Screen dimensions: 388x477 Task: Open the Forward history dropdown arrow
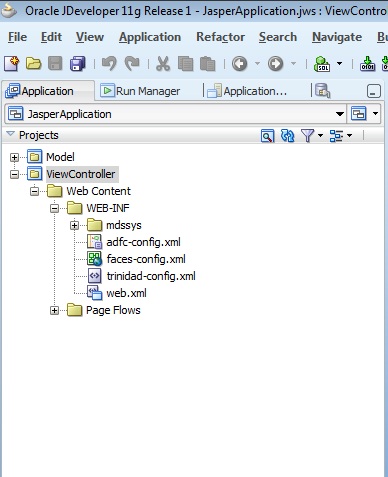(293, 63)
